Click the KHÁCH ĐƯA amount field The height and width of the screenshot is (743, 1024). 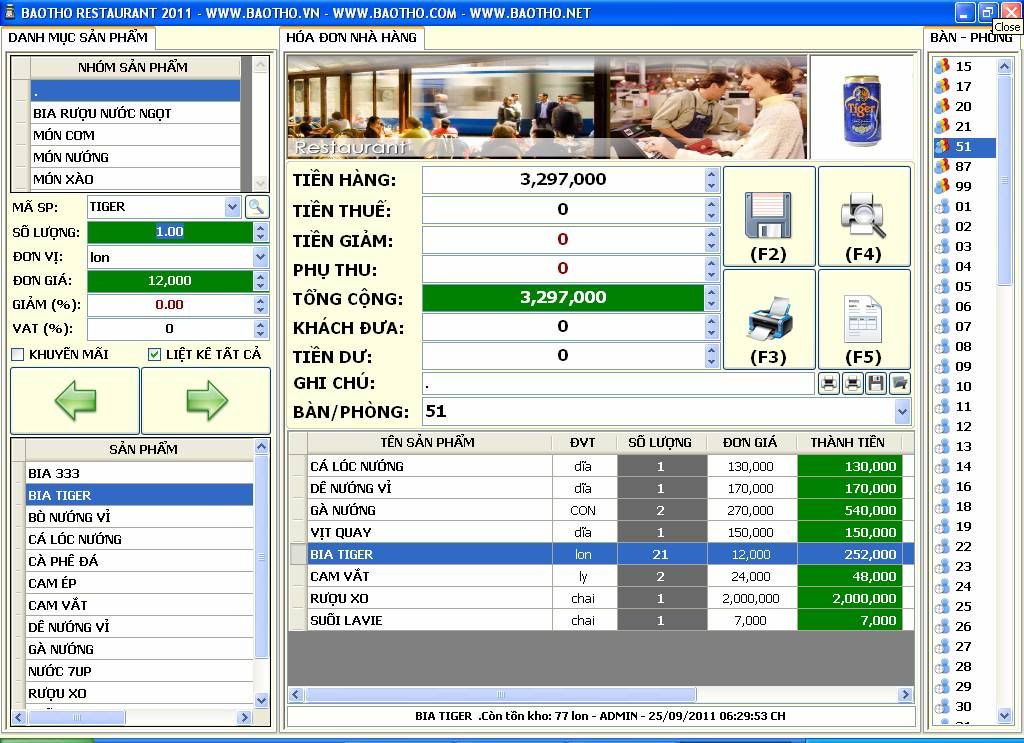[x=562, y=327]
